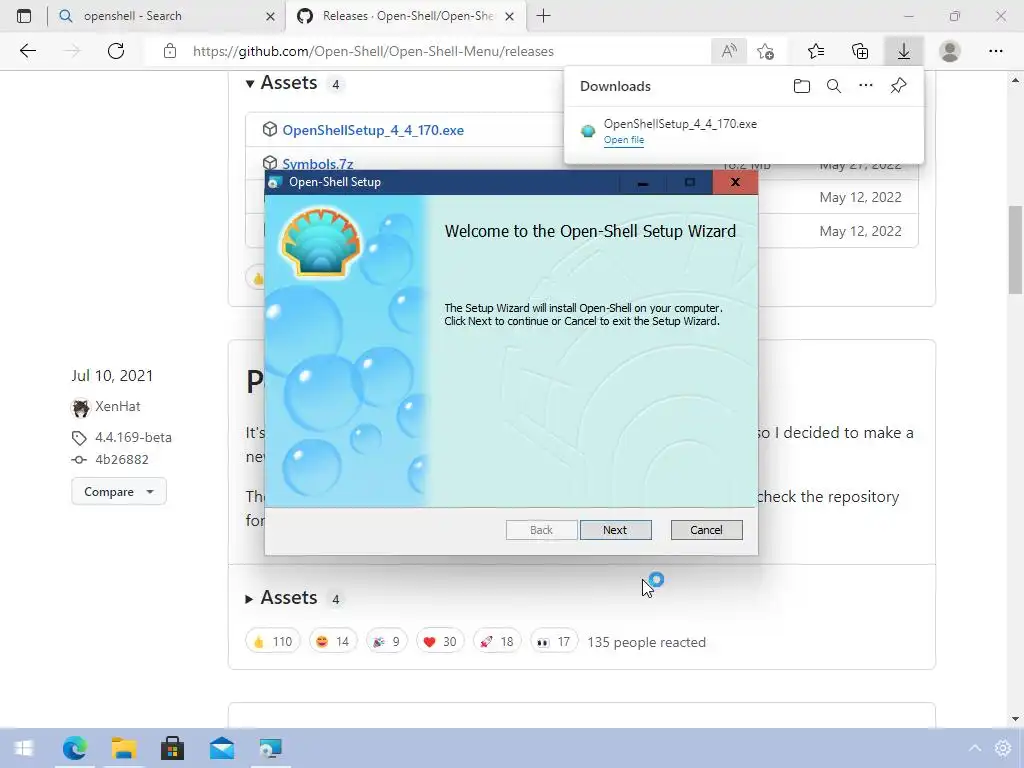Open File Explorer from taskbar
Viewport: 1024px width, 768px height.
123,748
